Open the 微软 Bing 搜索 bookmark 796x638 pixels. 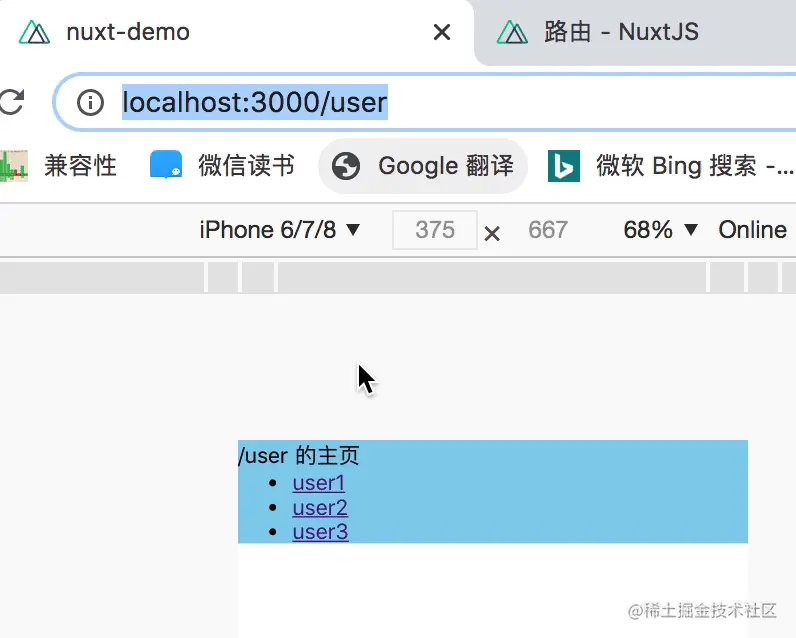[671, 166]
